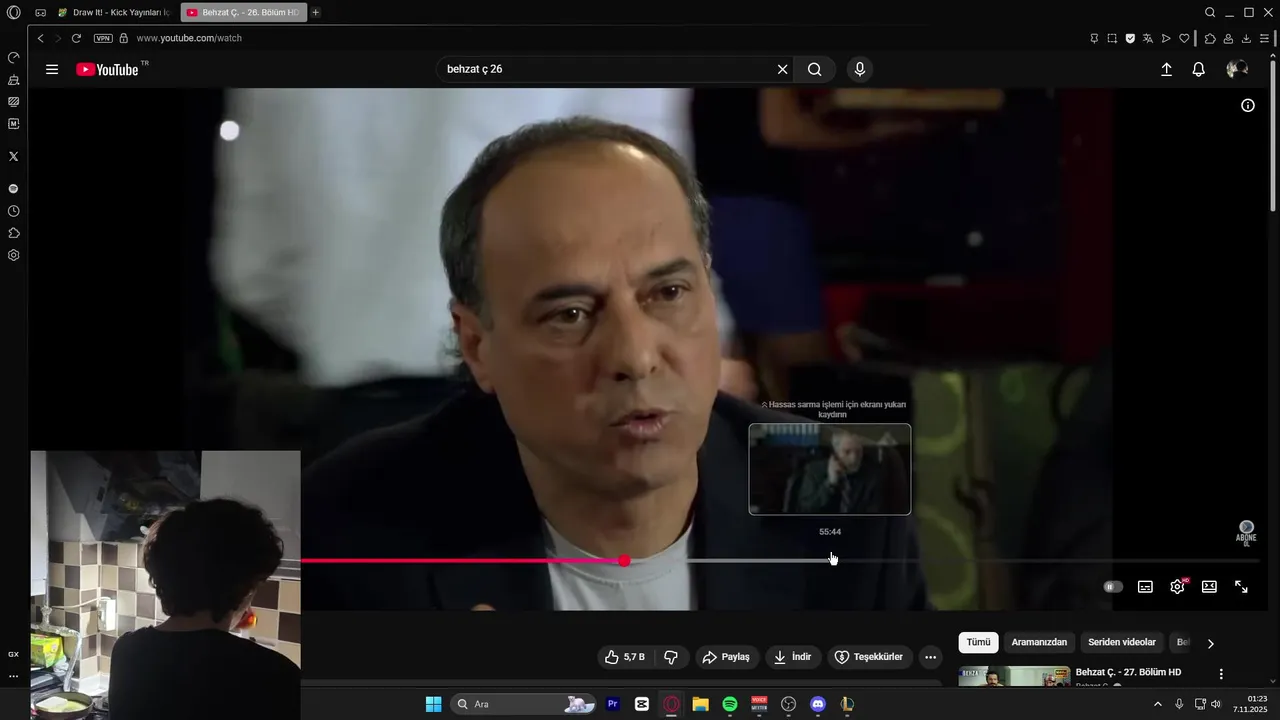Image resolution: width=1280 pixels, height=720 pixels.
Task: Open more actions three-dot menu
Action: 931,657
